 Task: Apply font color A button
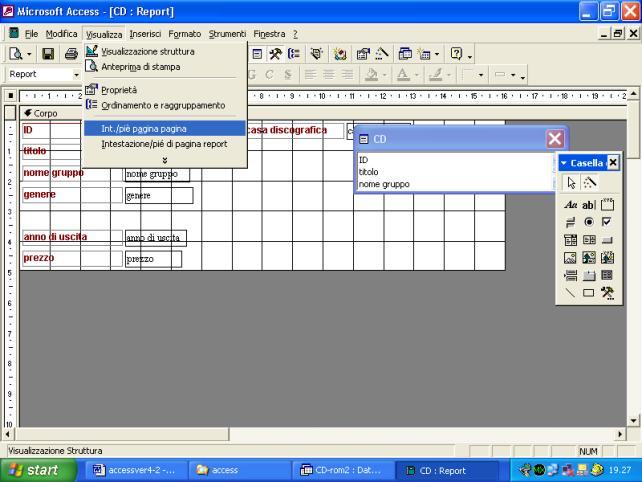[x=403, y=75]
